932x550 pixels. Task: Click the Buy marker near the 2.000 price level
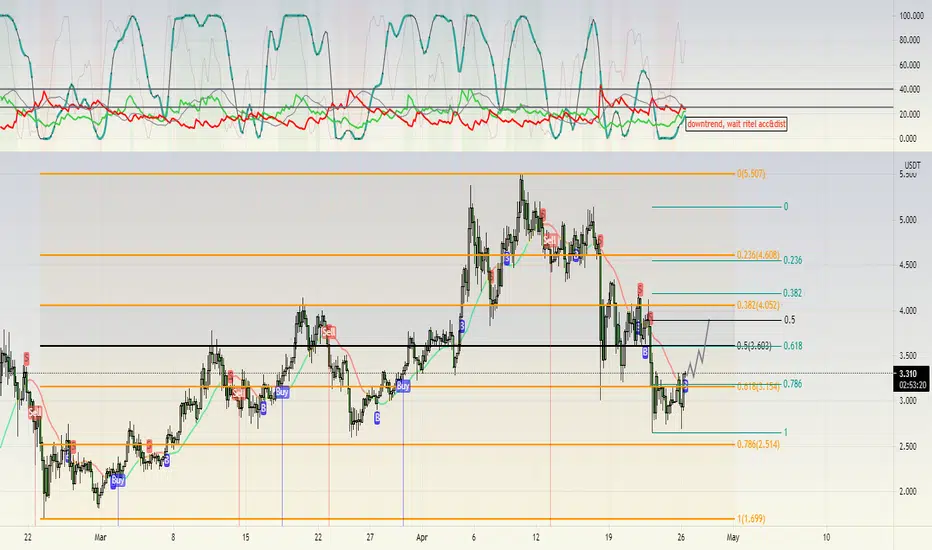[x=118, y=480]
